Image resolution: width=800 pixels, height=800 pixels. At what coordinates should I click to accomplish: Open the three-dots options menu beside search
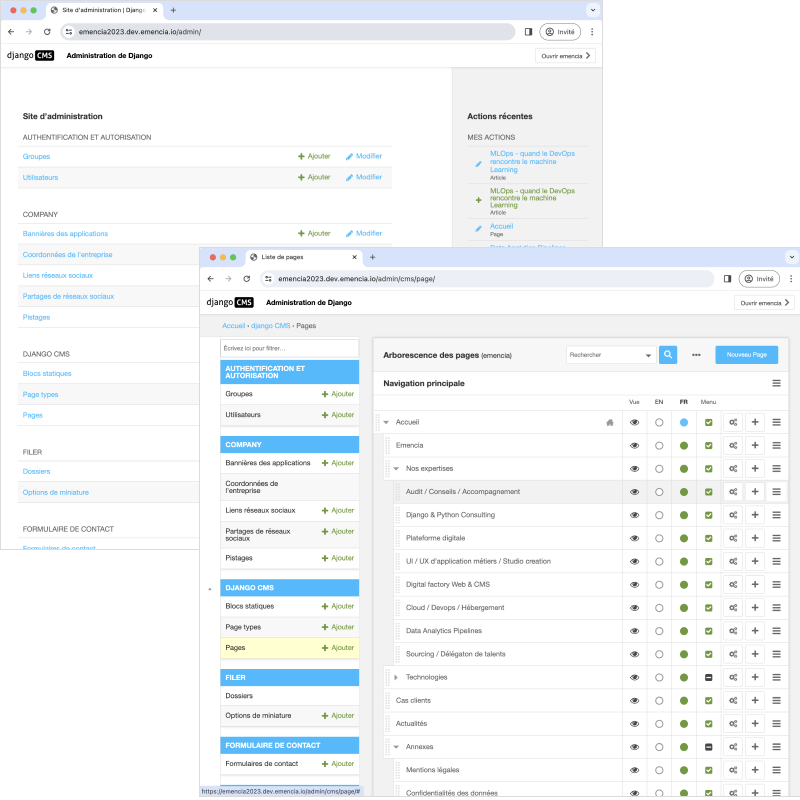pos(696,354)
